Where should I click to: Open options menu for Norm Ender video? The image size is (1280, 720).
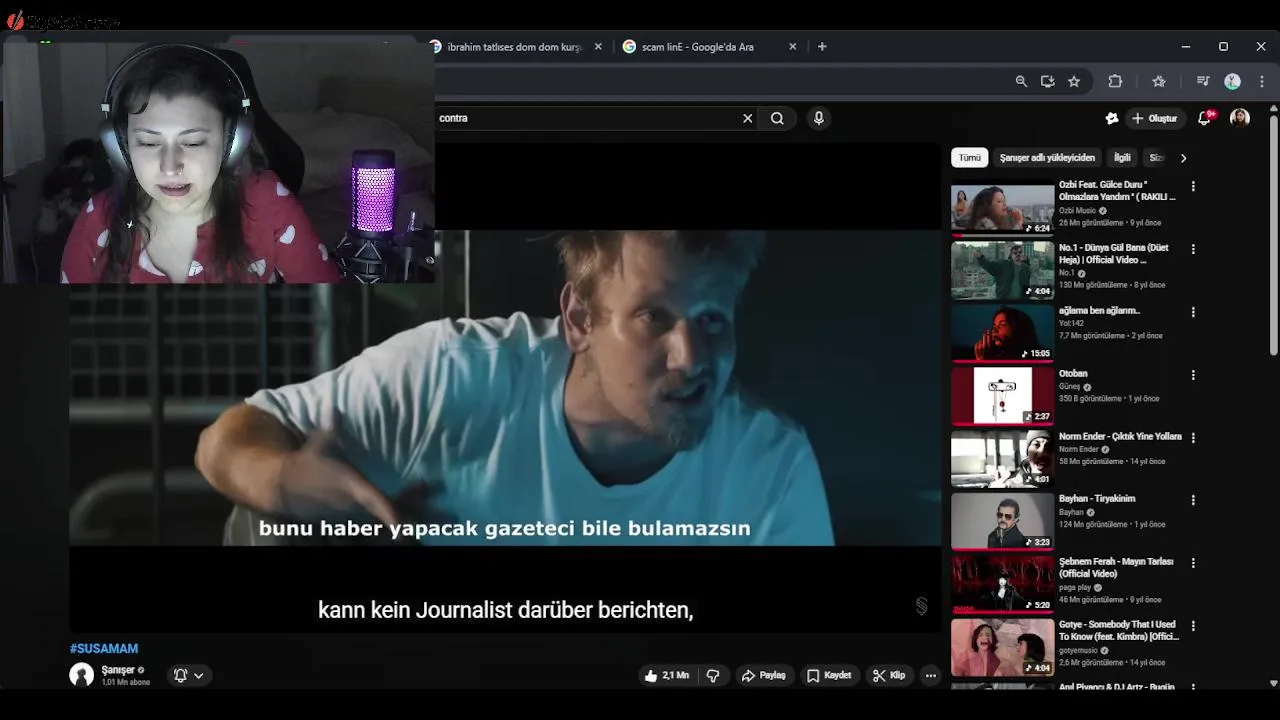coord(1193,438)
